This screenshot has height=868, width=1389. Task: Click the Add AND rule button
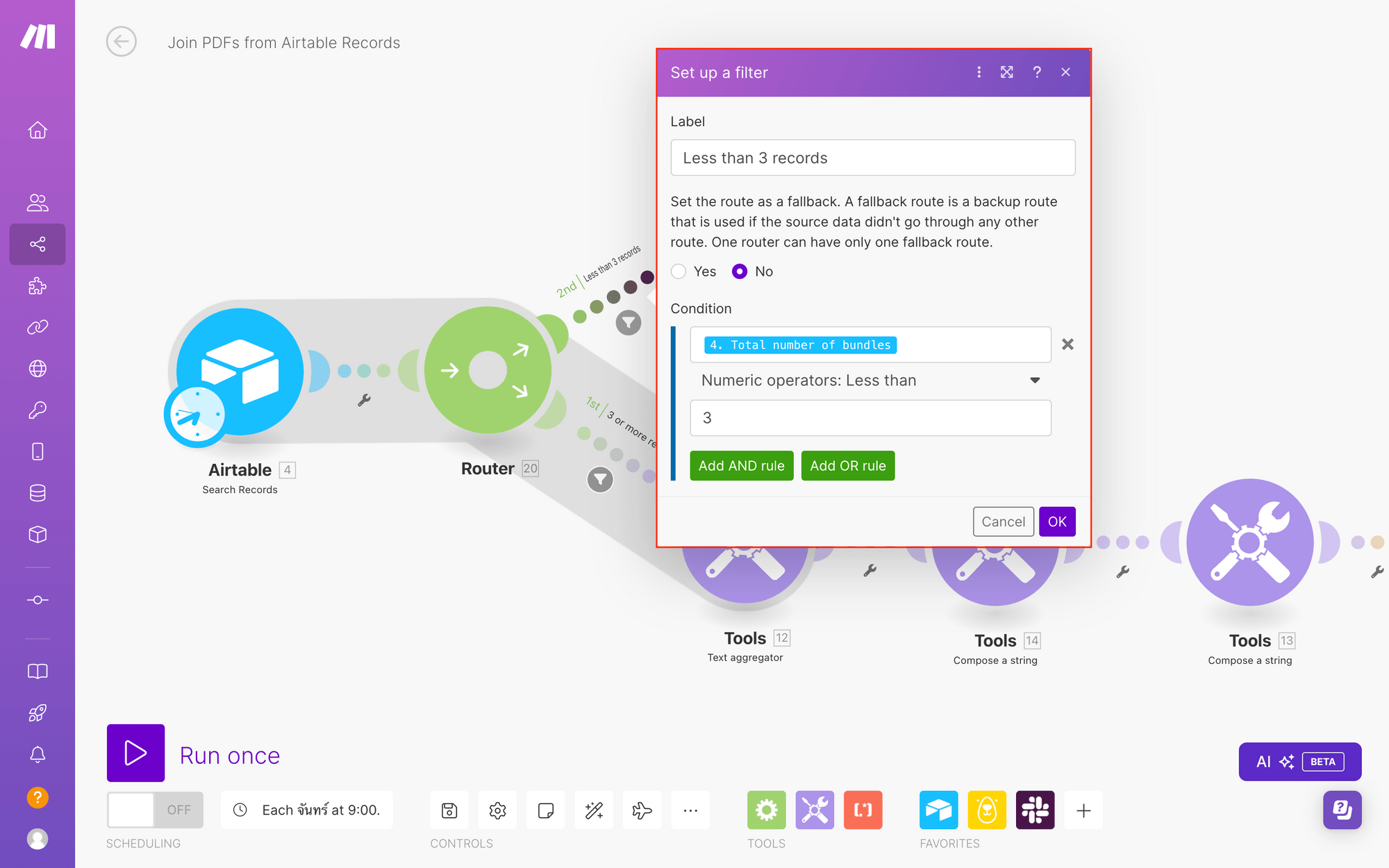pos(741,465)
